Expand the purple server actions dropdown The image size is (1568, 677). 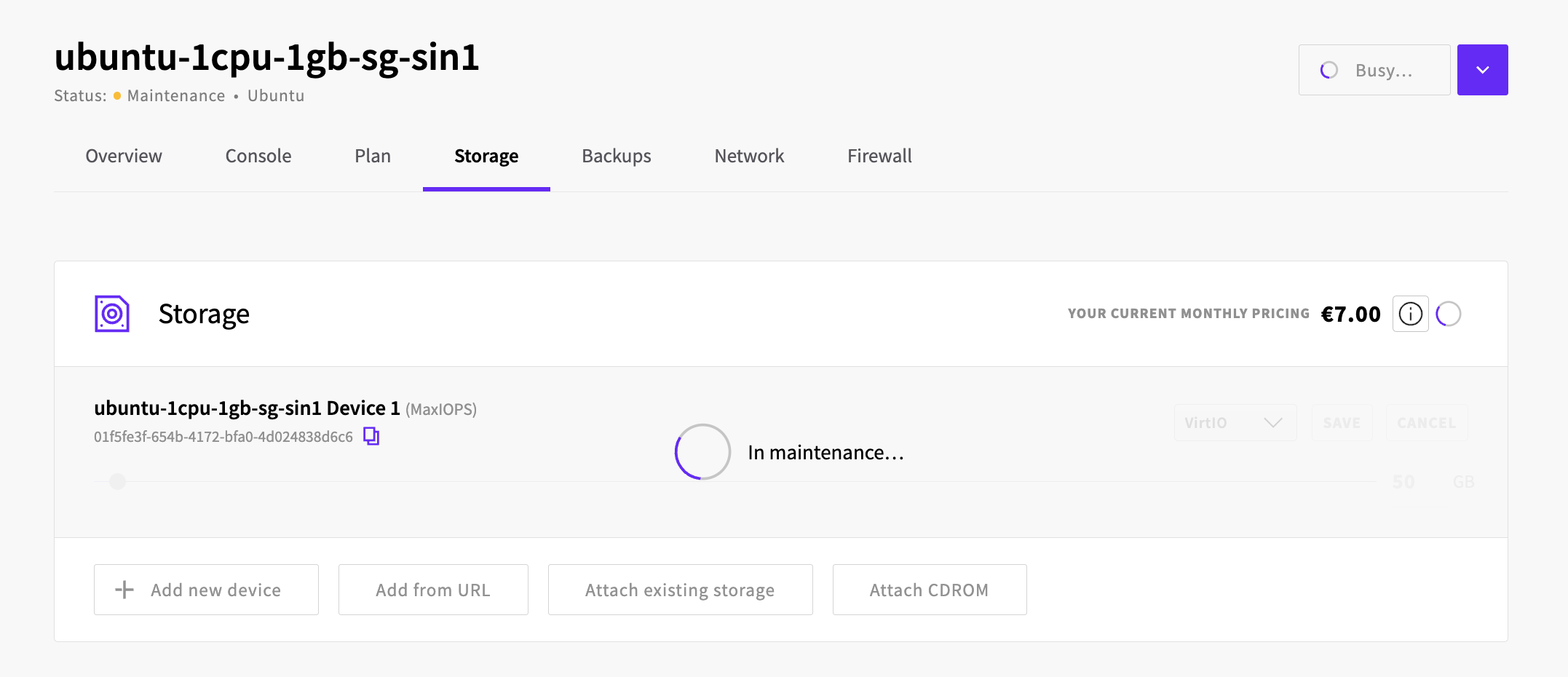(x=1482, y=70)
